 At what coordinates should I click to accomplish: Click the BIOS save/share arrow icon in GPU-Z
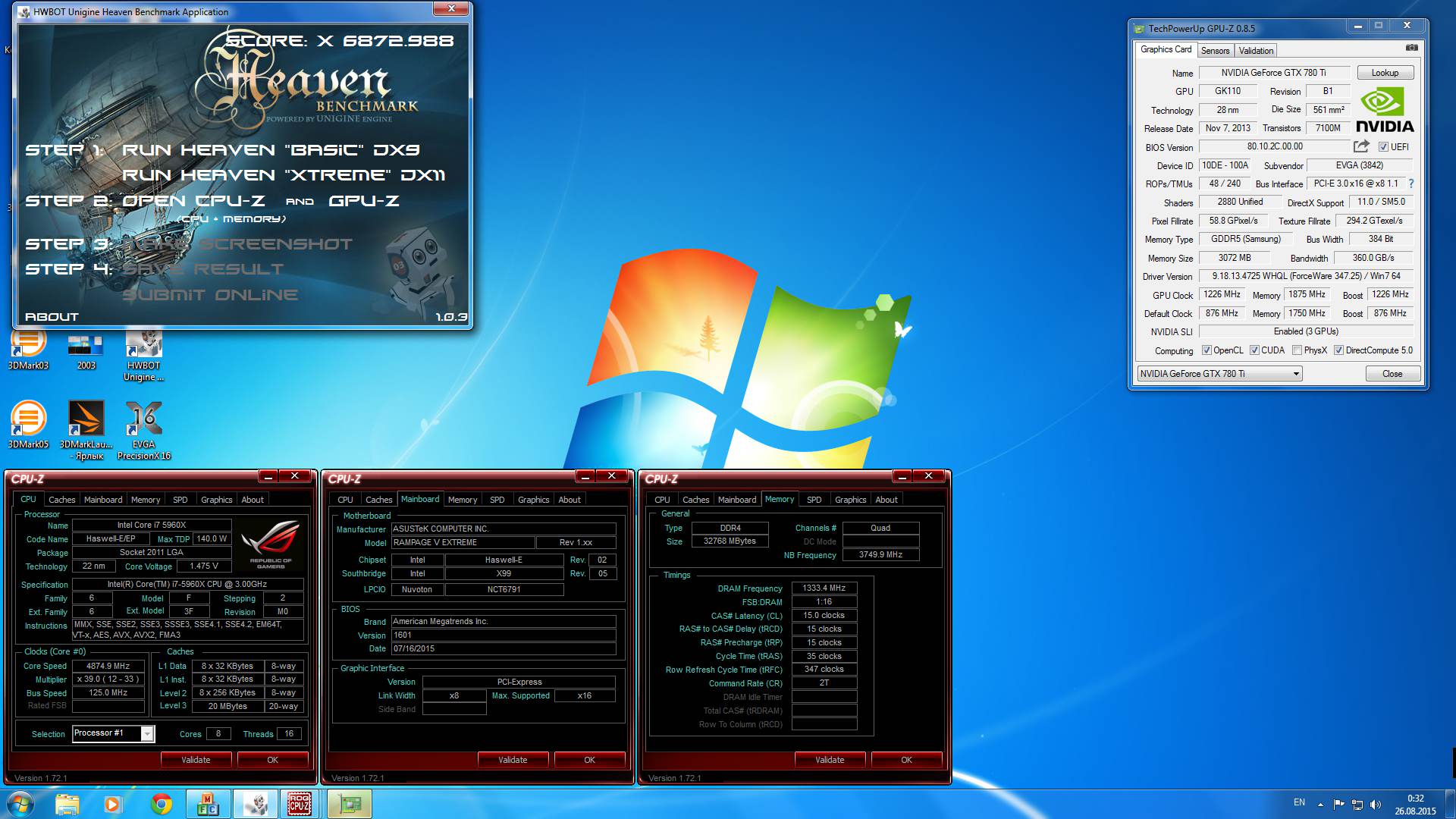pos(1362,146)
